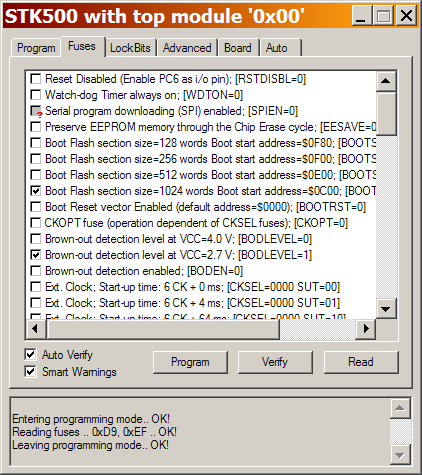Click fuse list scroll left arrow
Viewport: 422px width, 475px height.
click(36, 329)
